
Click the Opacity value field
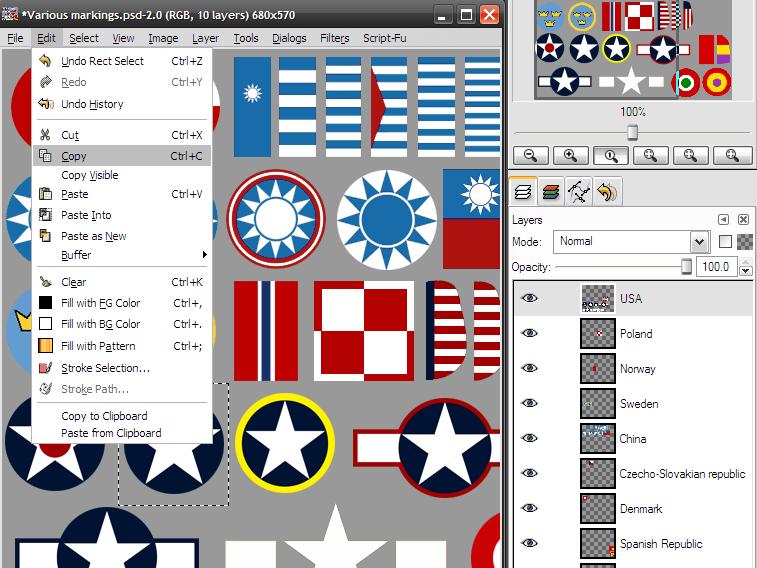[x=716, y=266]
